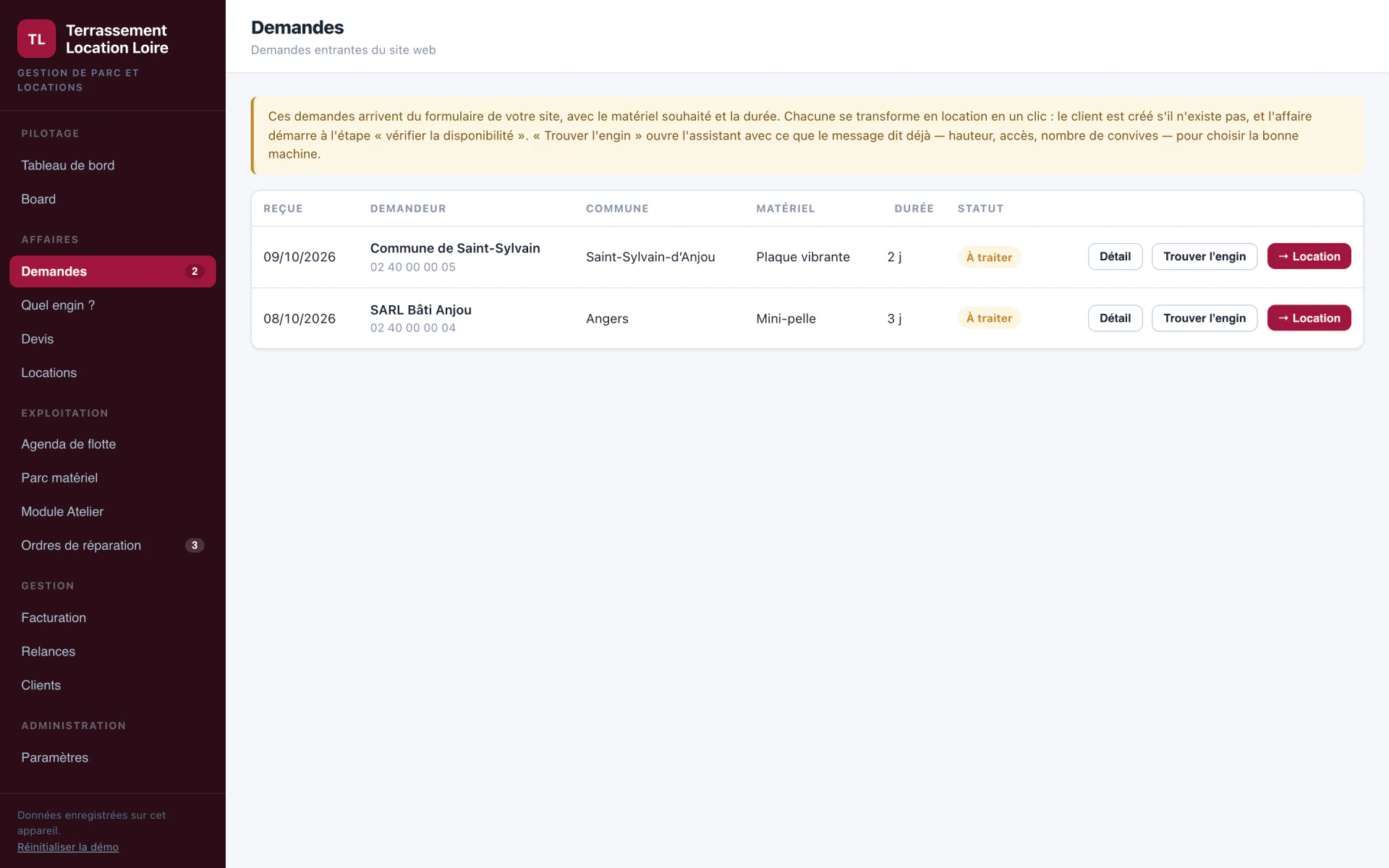Click phone number 02 40 00 00 04
Viewport: 1389px width, 868px height.
413,328
